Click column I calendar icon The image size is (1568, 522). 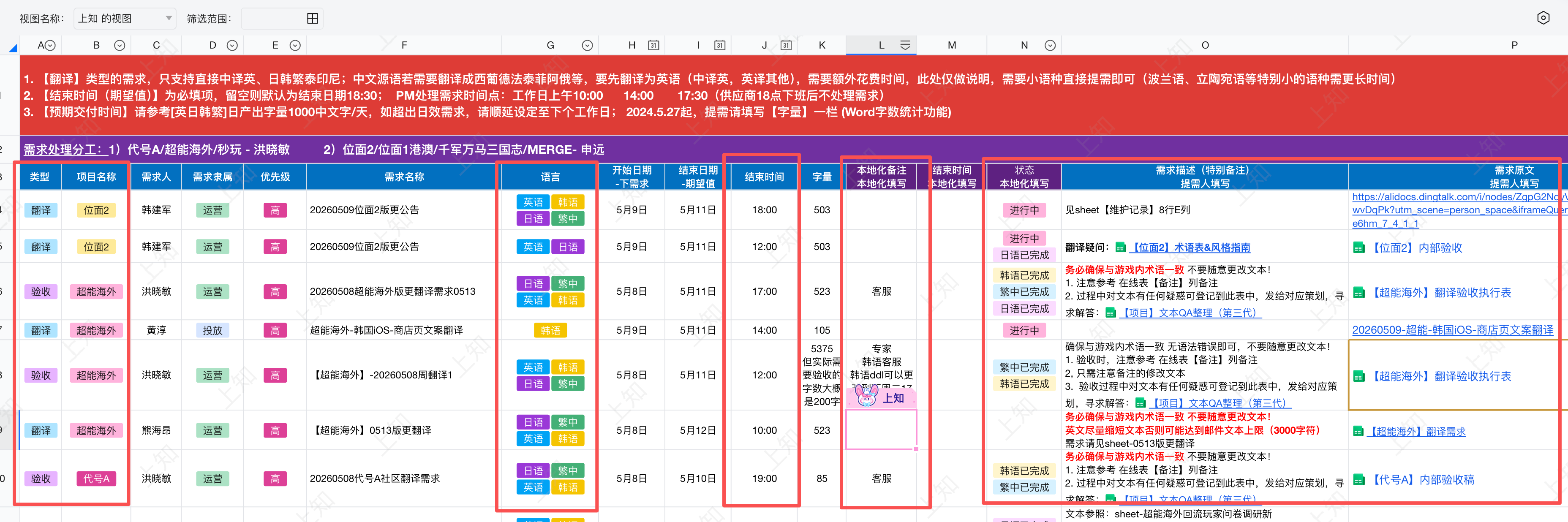coord(719,45)
